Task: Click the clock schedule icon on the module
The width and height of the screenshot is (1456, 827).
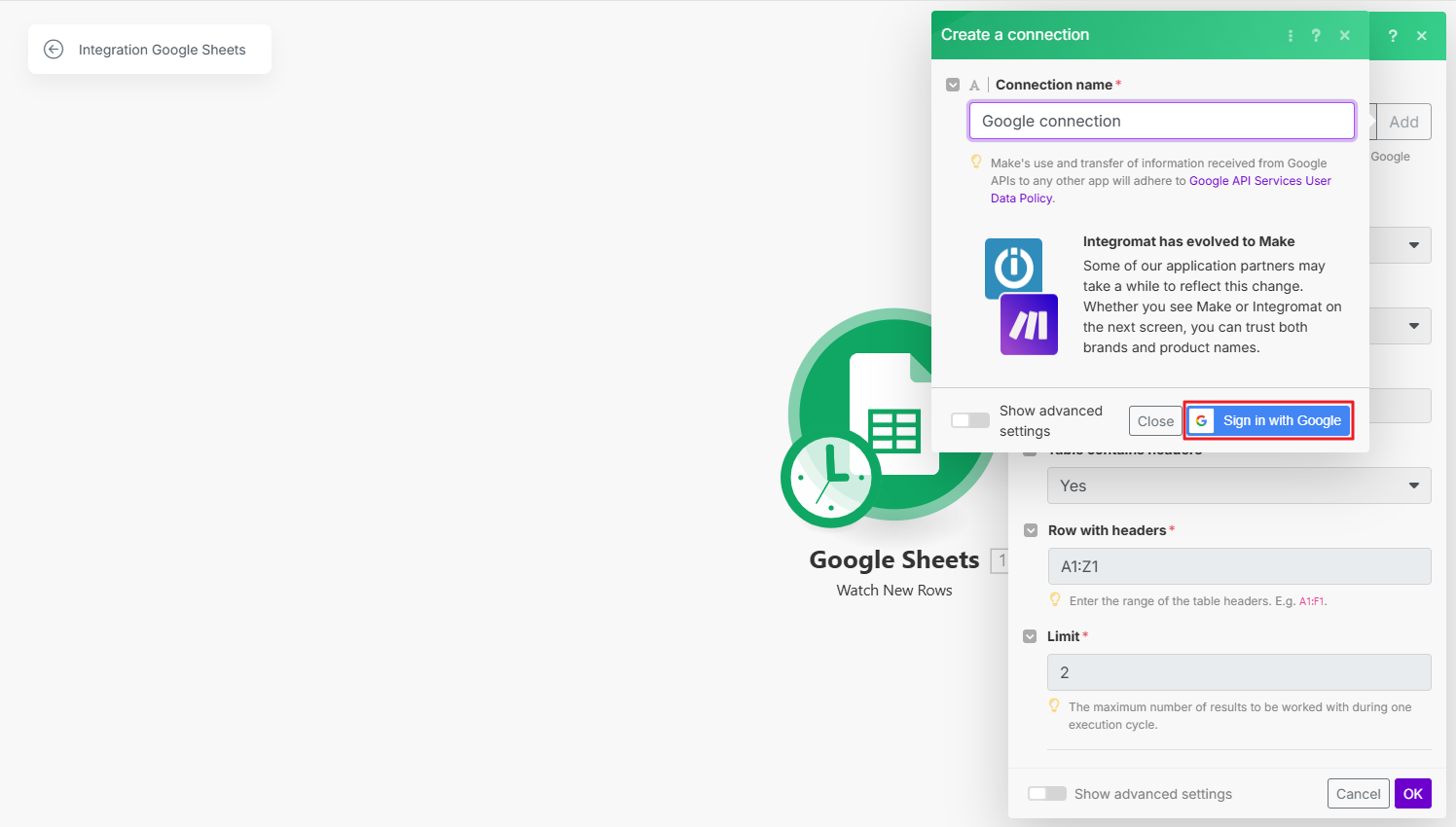Action: [830, 479]
